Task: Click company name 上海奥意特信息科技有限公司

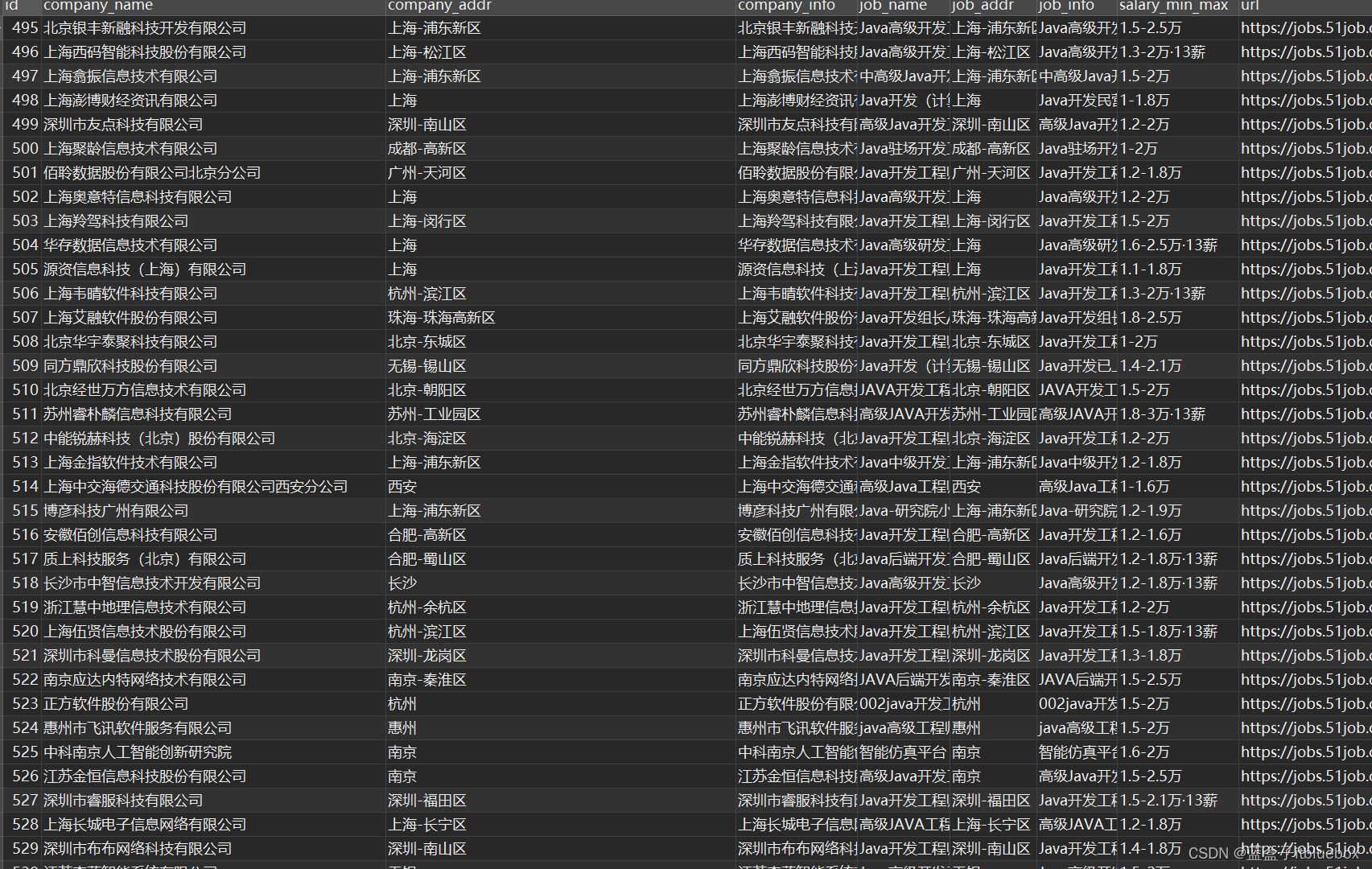Action: point(138,197)
